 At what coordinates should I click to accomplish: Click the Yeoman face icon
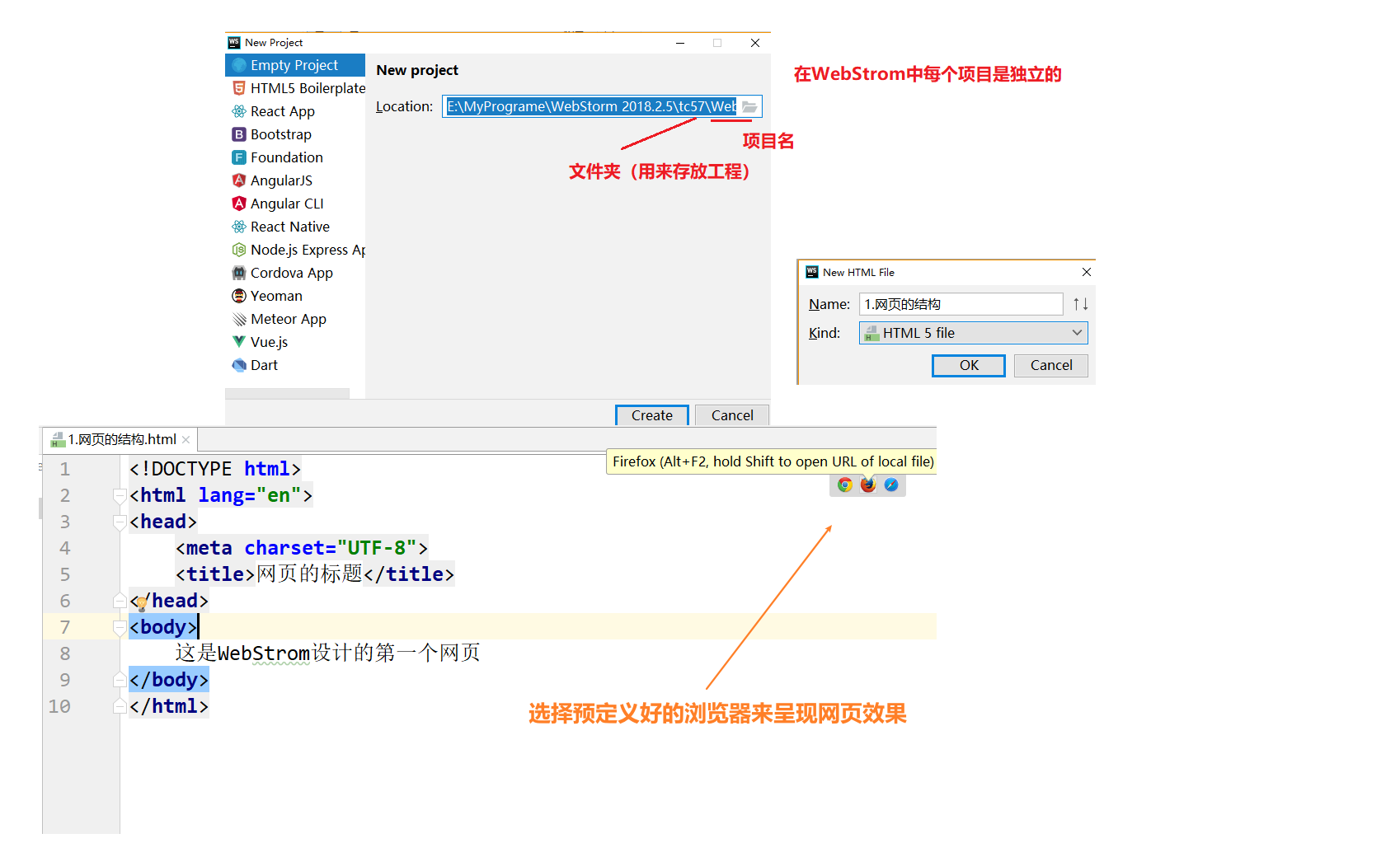[239, 296]
